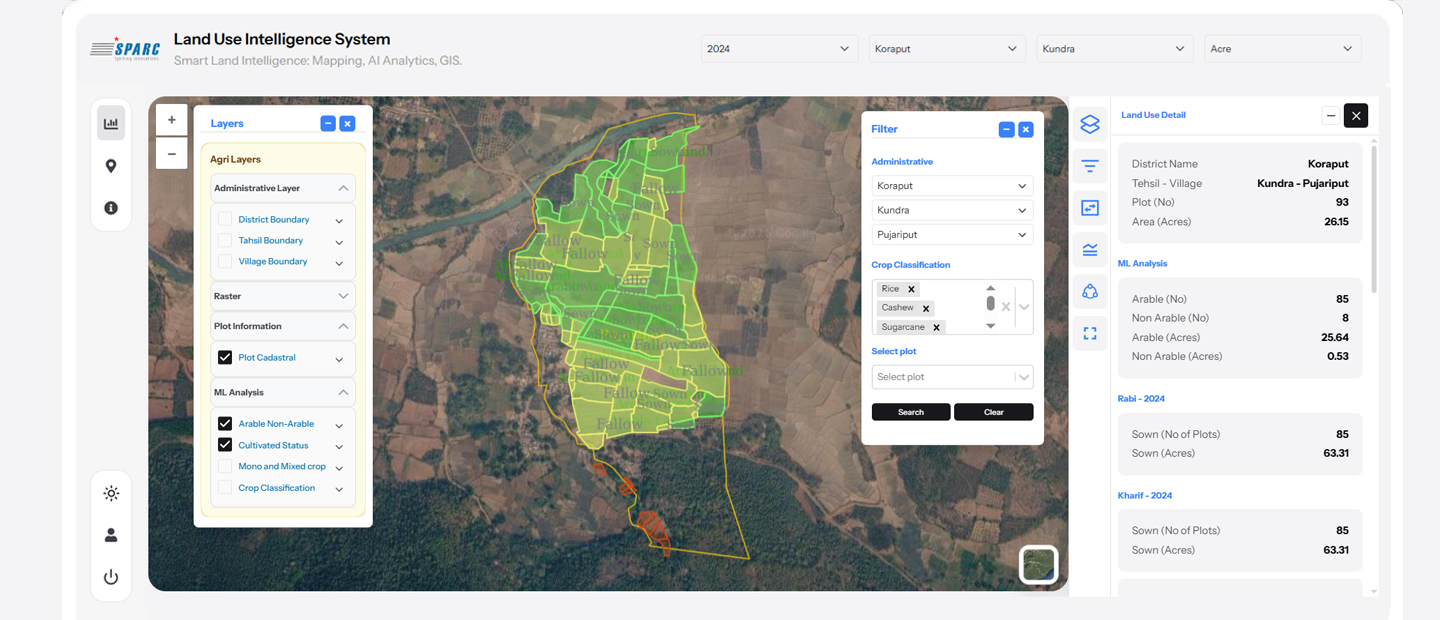Image resolution: width=1440 pixels, height=620 pixels.
Task: Click the Land Use Detail vertical scrollbar
Action: [x=1373, y=220]
